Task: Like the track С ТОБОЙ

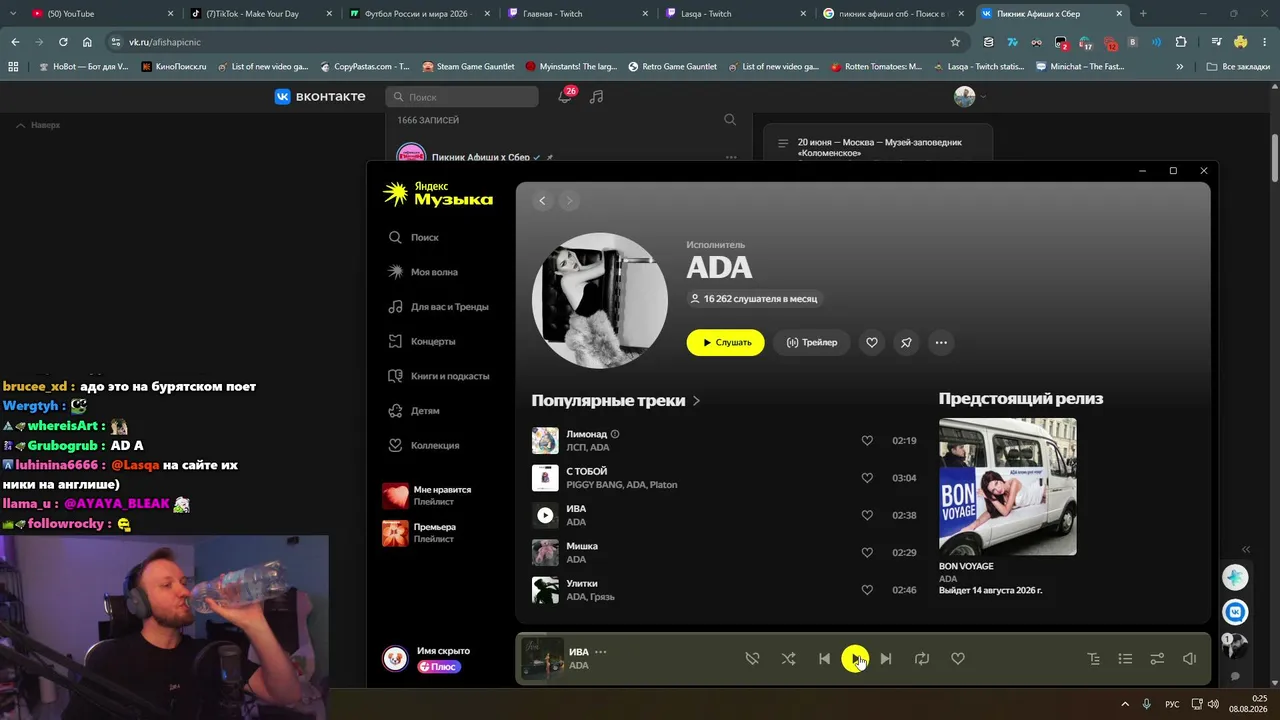Action: coord(867,478)
